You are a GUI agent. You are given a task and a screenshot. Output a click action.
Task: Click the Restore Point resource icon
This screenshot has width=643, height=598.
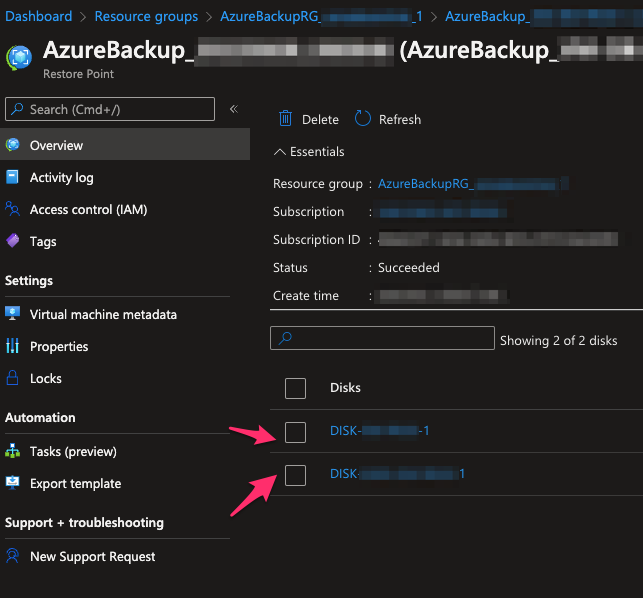click(x=19, y=57)
